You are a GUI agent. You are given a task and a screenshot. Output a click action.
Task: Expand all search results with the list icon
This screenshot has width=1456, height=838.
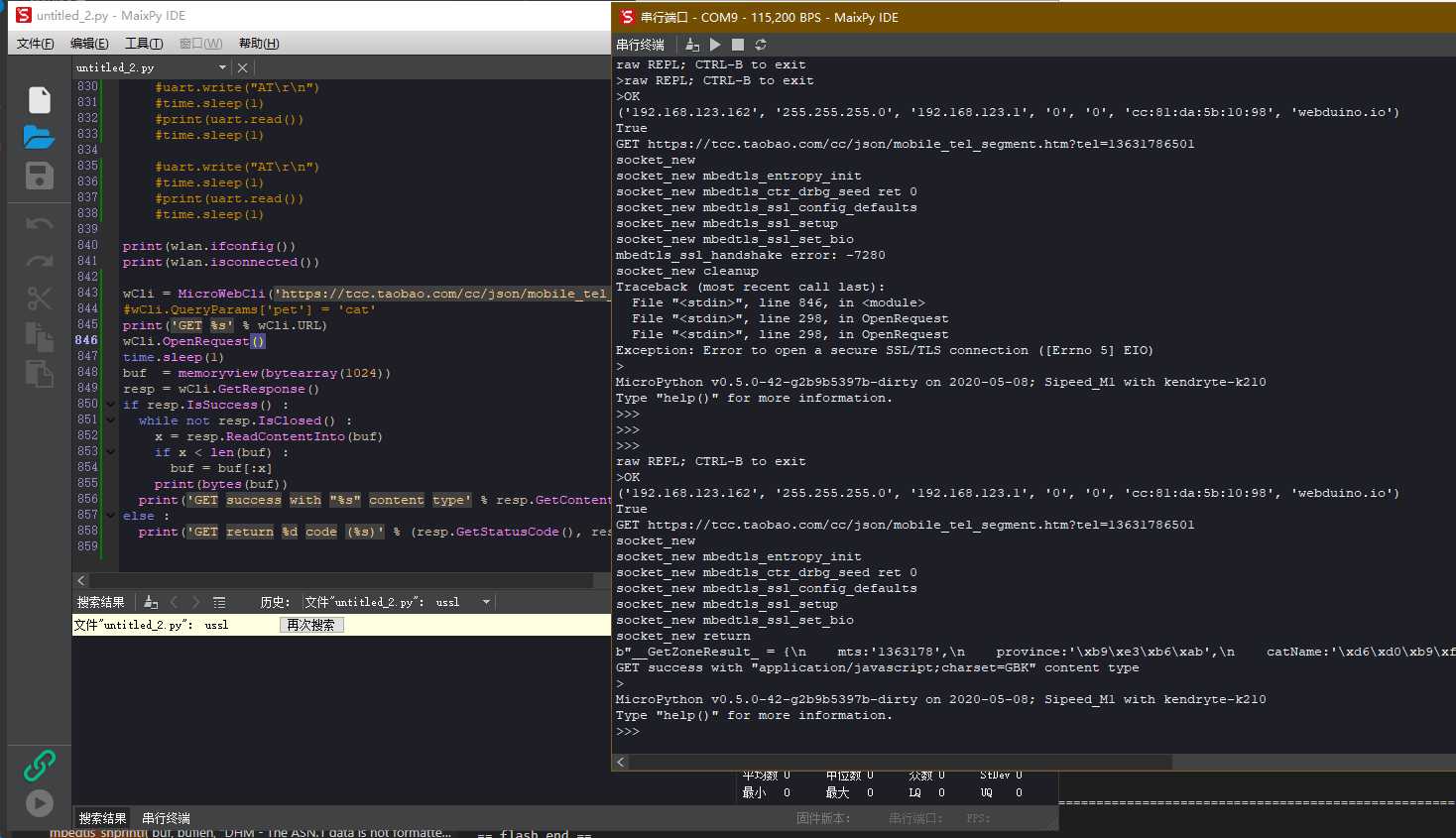tap(219, 602)
